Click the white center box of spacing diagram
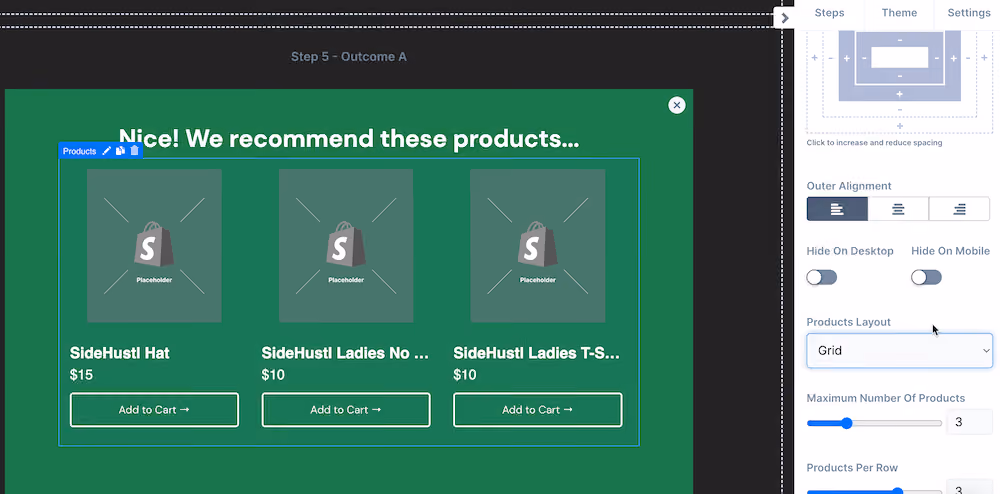Image resolution: width=1000 pixels, height=494 pixels. point(899,57)
